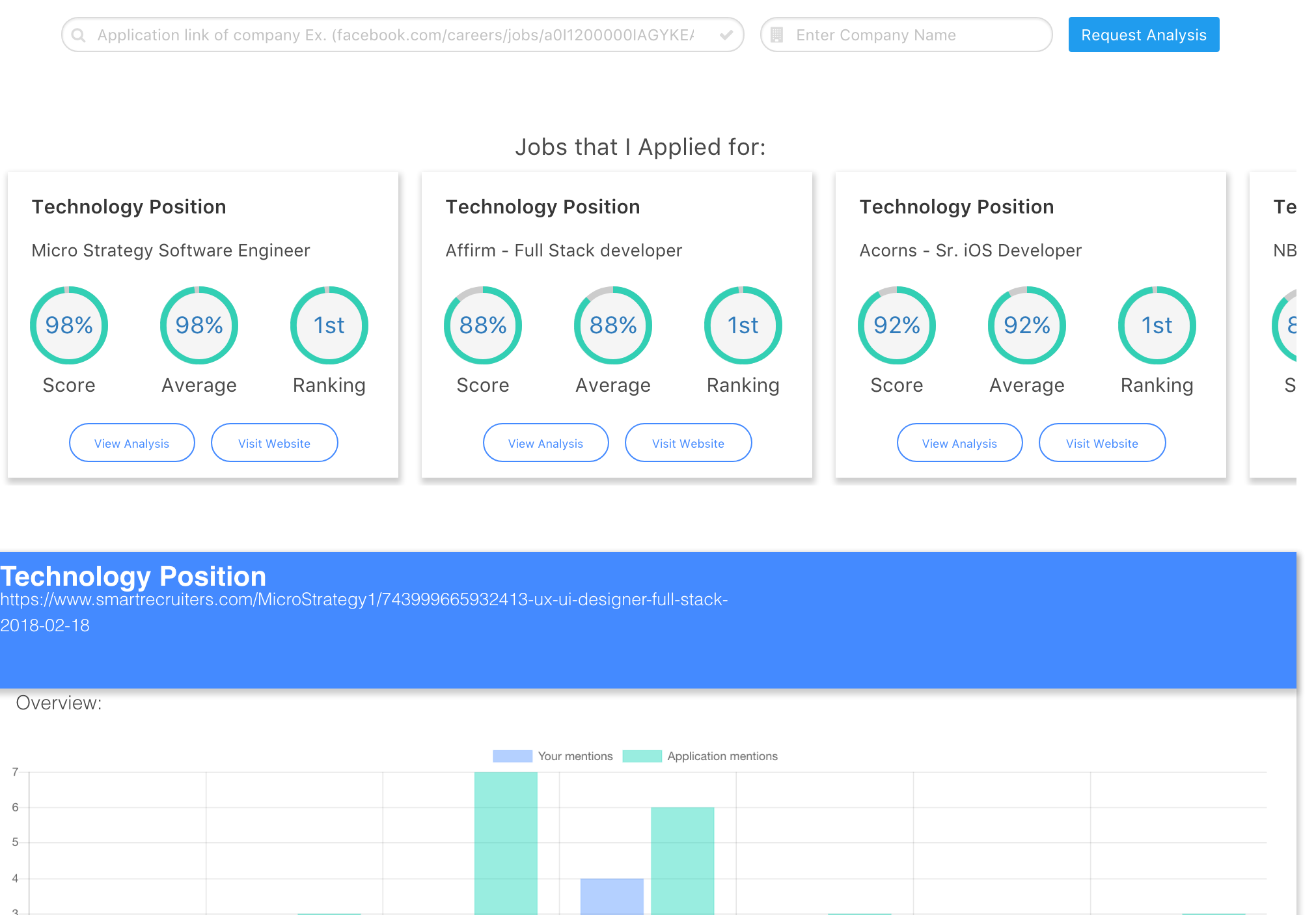Visit Website for Micro Strategy job
This screenshot has height=915, width=1316.
click(x=274, y=443)
